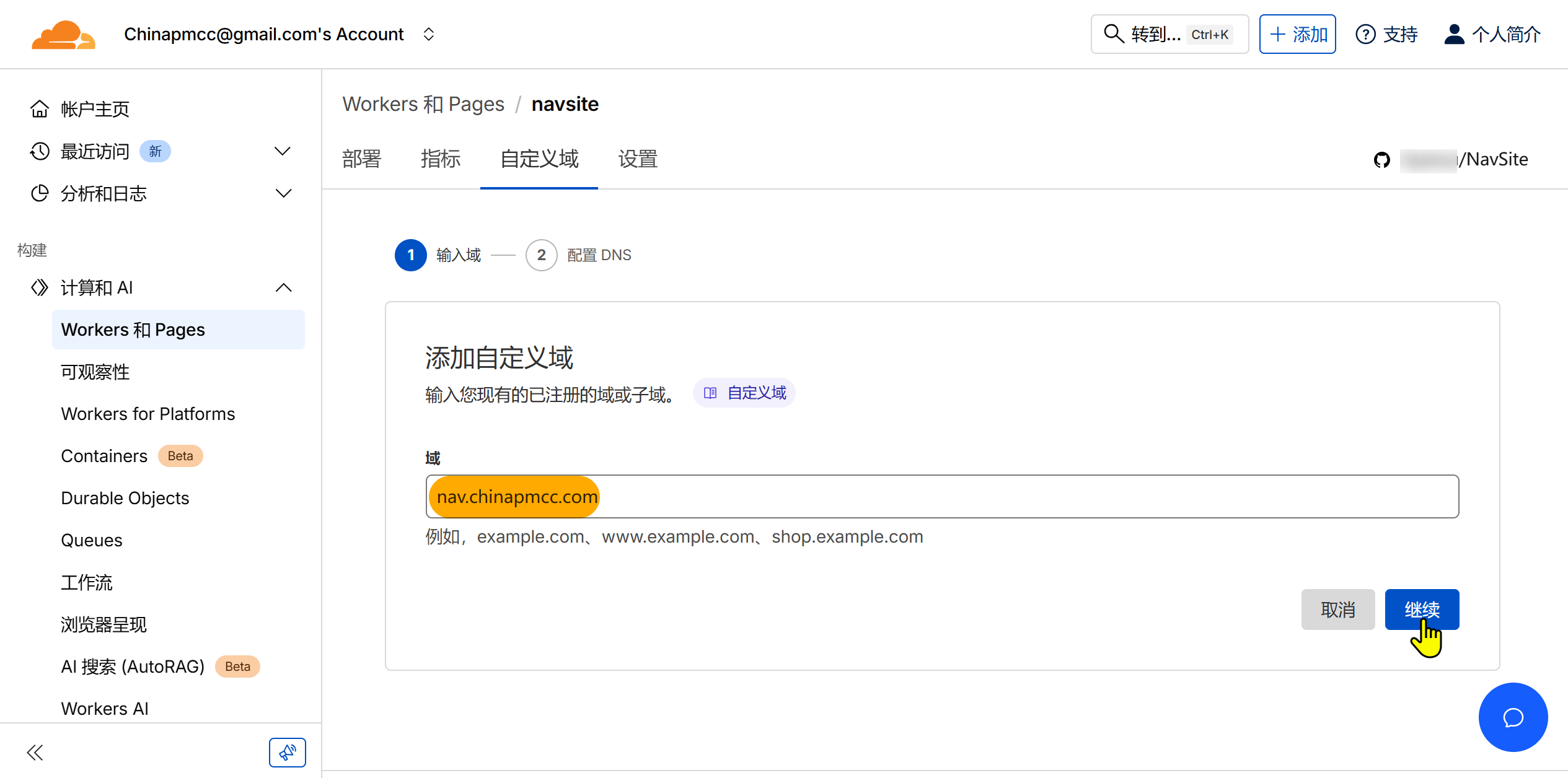
Task: Expand the account switcher arrows
Action: (x=428, y=34)
